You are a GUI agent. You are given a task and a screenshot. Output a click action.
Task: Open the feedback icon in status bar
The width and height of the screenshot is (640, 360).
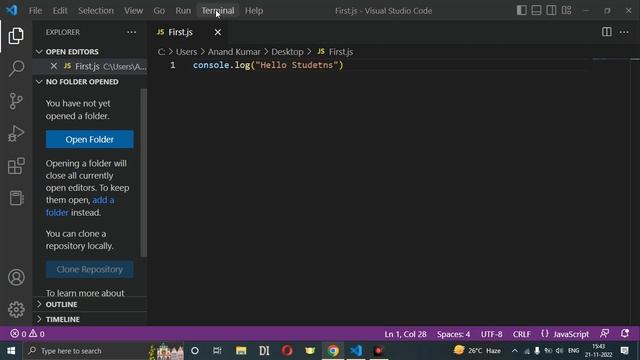pyautogui.click(x=604, y=333)
